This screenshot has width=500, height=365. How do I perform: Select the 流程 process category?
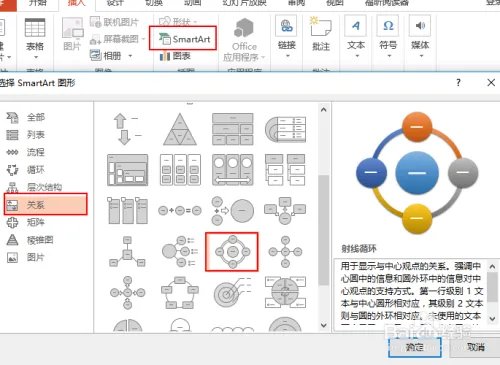tap(26, 152)
